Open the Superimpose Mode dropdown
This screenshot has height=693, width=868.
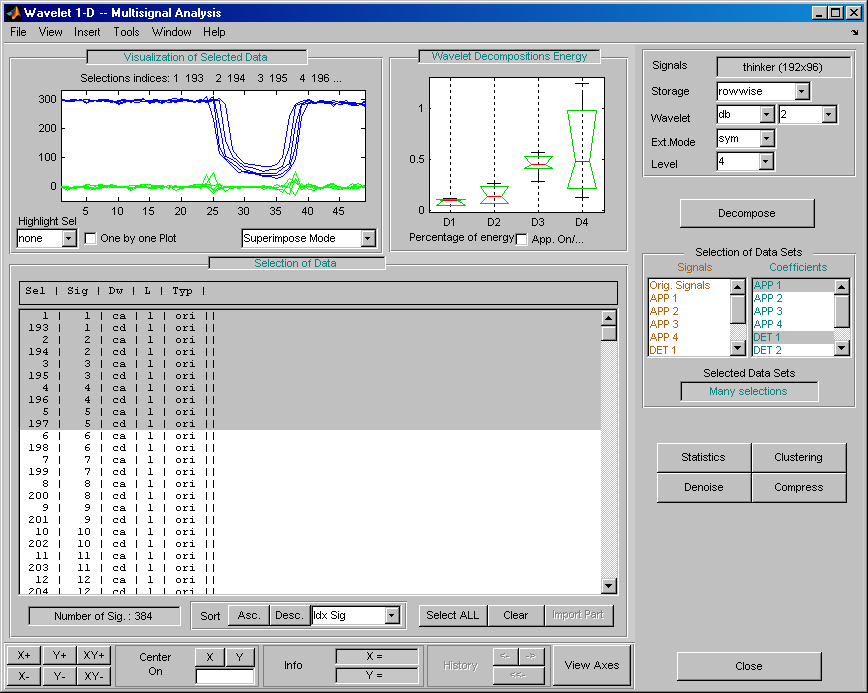(367, 239)
